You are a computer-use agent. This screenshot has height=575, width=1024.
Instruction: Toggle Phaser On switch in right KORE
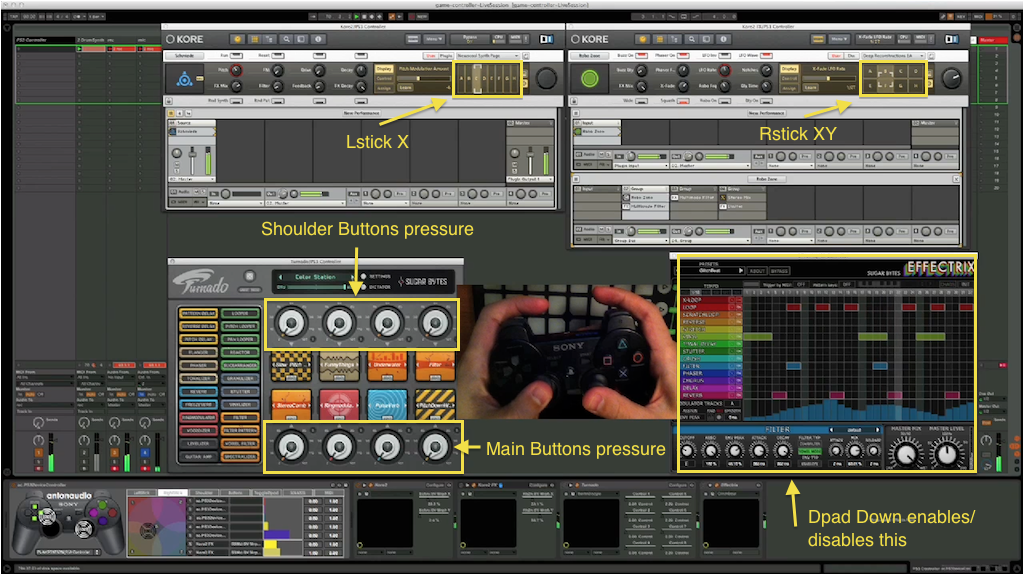click(x=683, y=56)
